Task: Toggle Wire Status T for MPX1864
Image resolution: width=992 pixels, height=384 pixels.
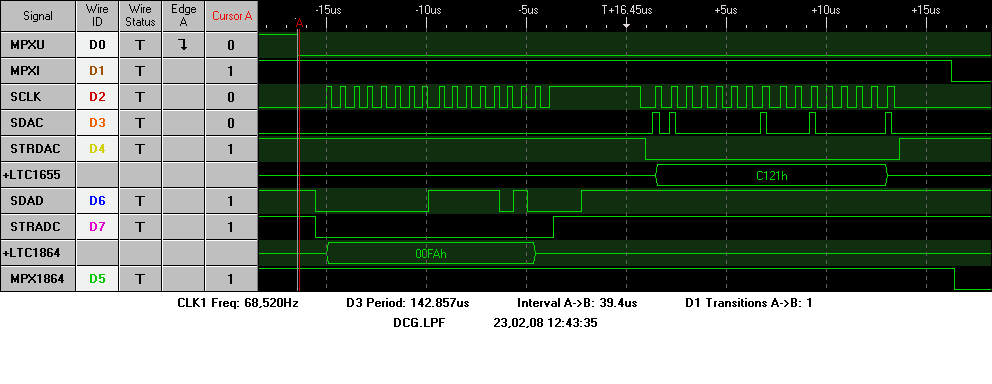Action: point(140,278)
